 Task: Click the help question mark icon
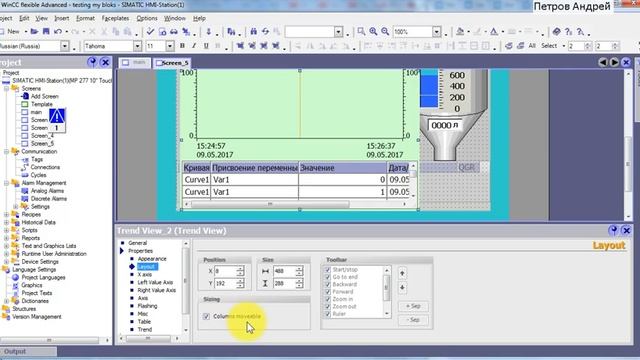click(x=569, y=31)
